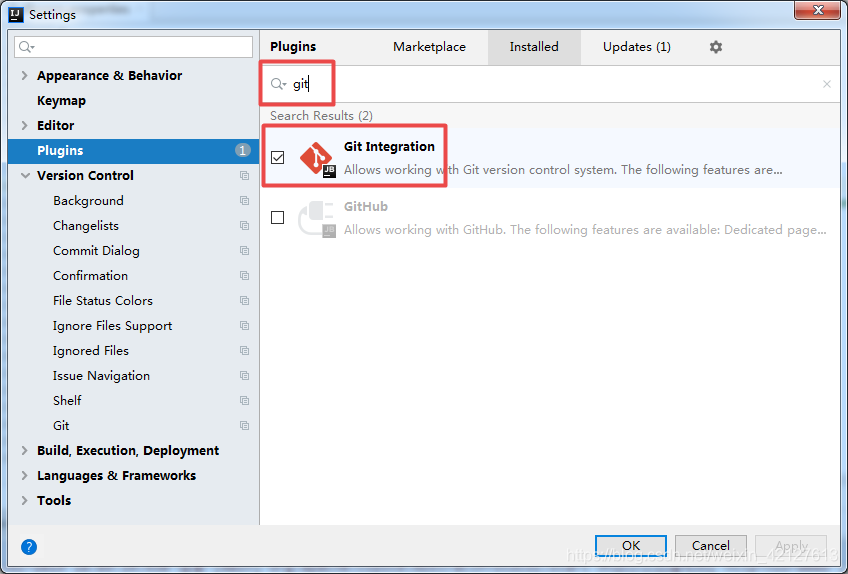Click the Apply button
The width and height of the screenshot is (848, 574).
tap(791, 546)
